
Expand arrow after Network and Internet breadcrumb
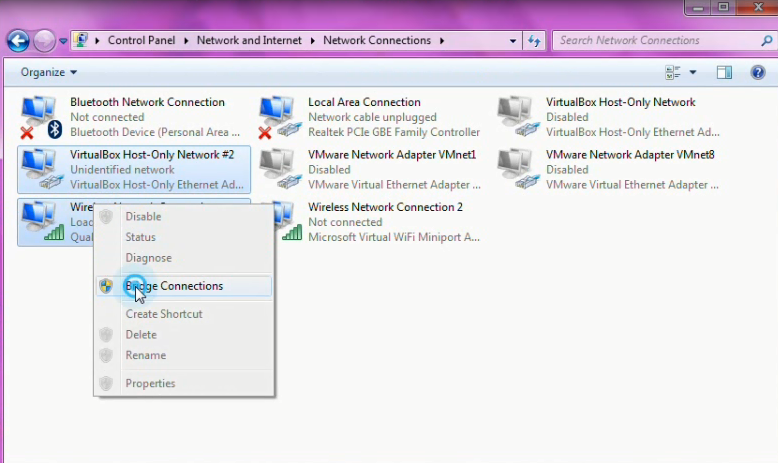[x=313, y=41]
